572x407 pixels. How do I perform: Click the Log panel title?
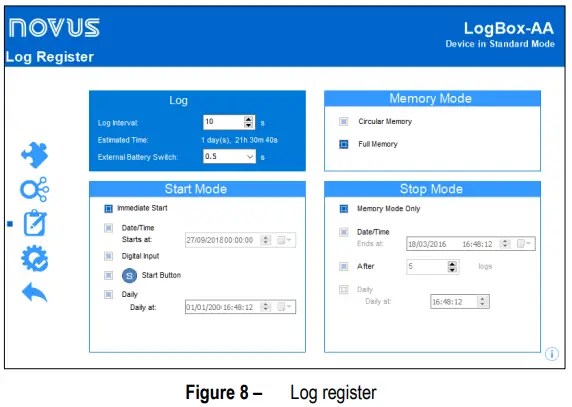[x=178, y=100]
